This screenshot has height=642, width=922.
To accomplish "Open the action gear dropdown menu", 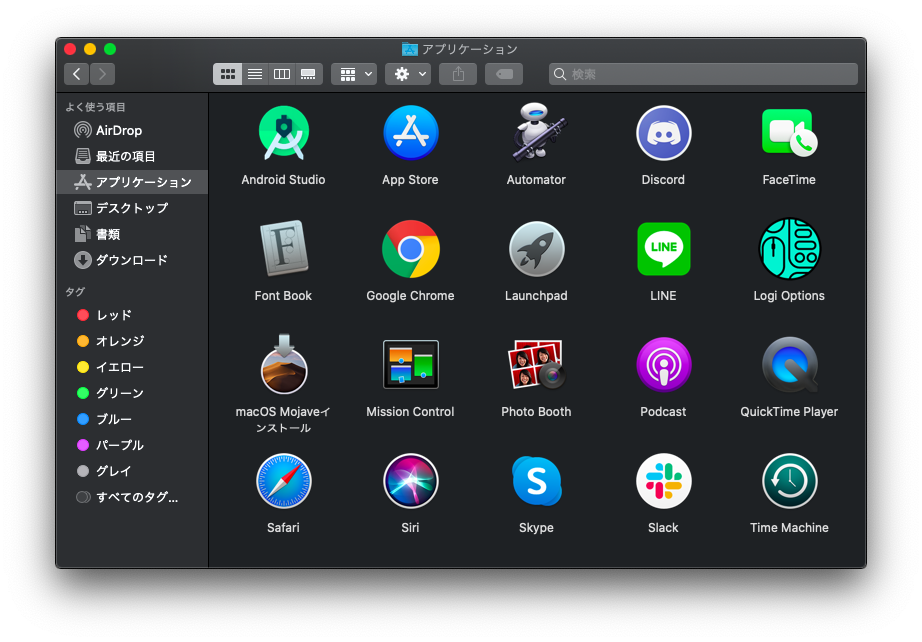I will (x=407, y=73).
